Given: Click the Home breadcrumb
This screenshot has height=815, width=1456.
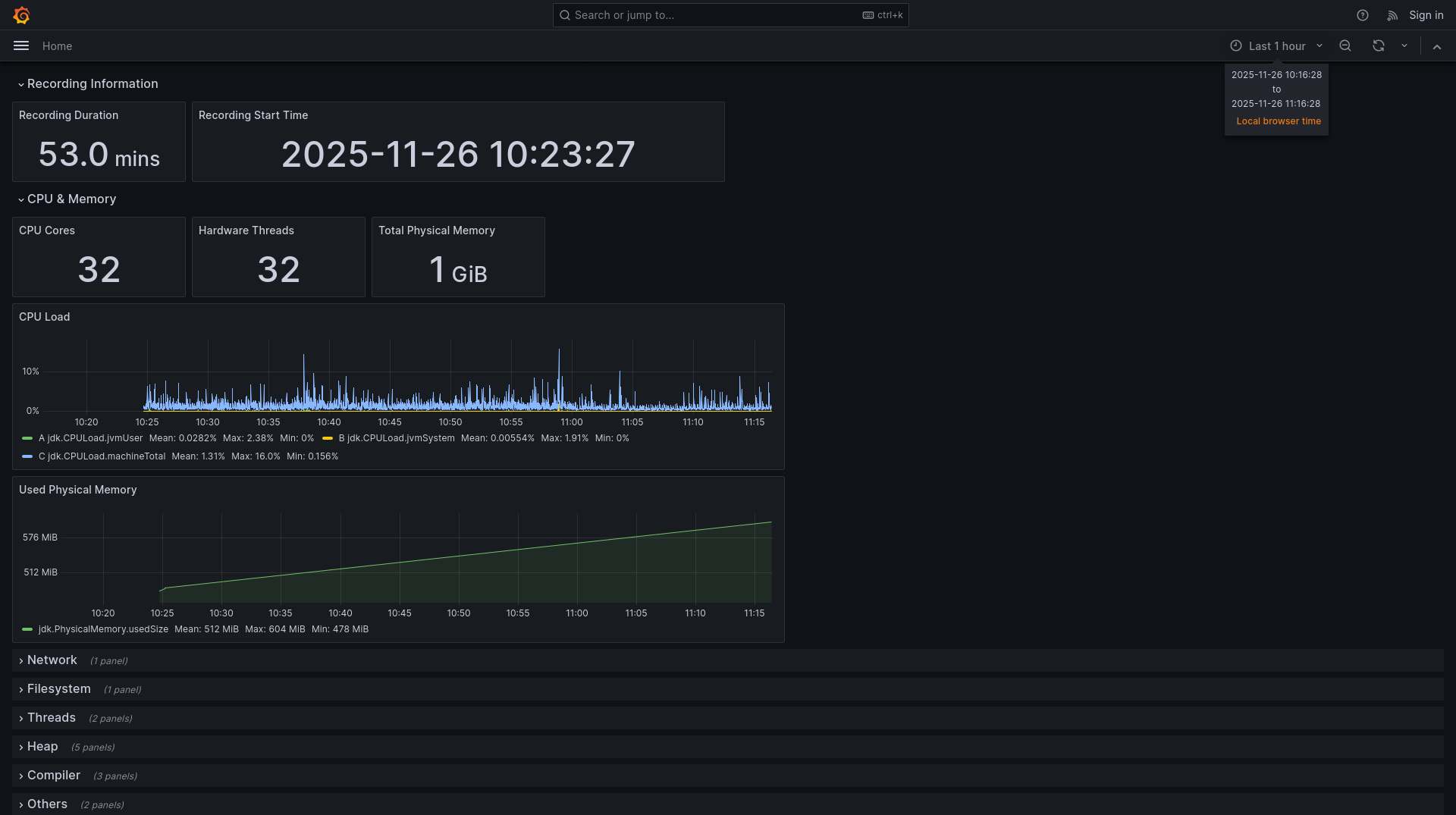Looking at the screenshot, I should click(57, 46).
